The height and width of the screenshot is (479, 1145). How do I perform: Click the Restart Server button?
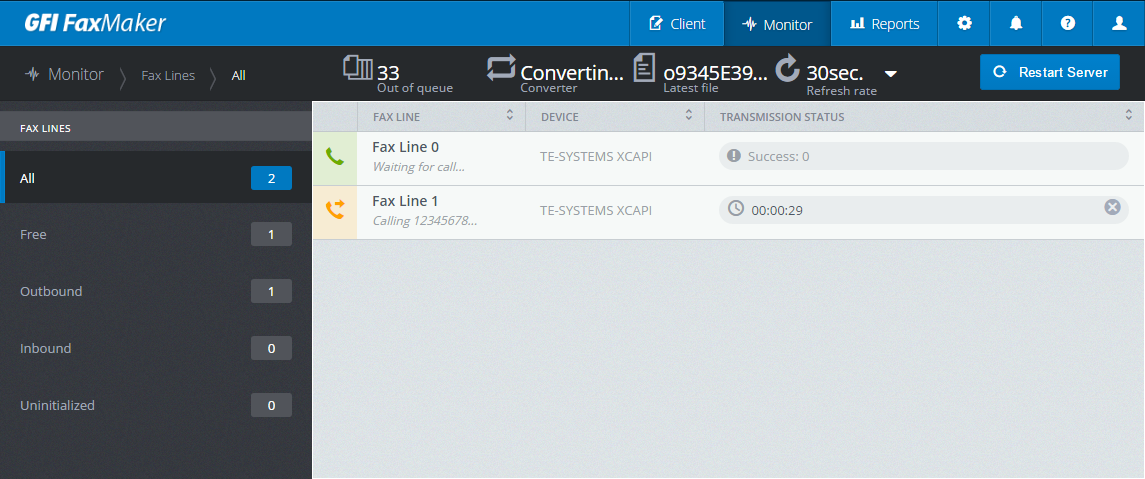(1049, 72)
